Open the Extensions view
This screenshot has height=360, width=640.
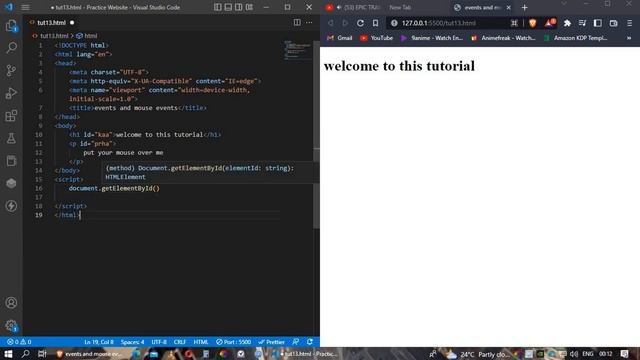pyautogui.click(x=11, y=116)
